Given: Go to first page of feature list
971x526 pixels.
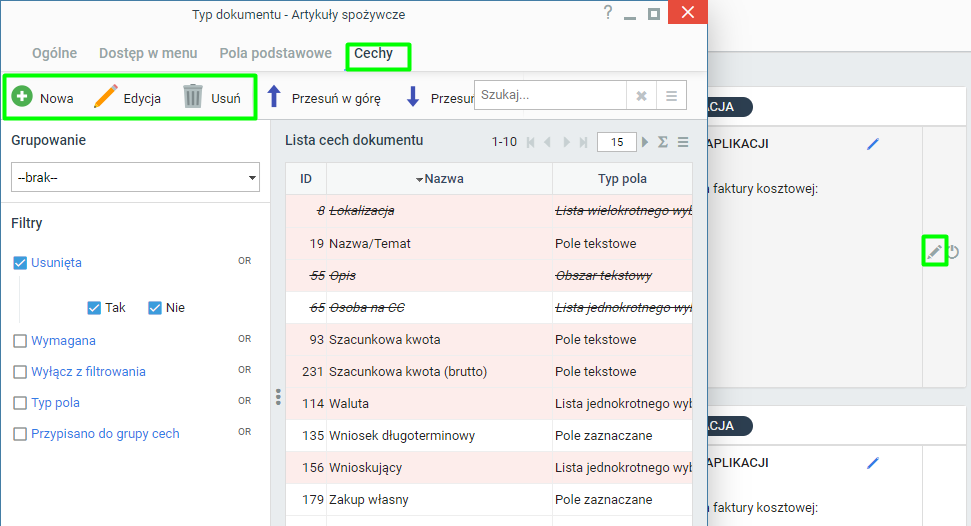Looking at the screenshot, I should coord(531,142).
